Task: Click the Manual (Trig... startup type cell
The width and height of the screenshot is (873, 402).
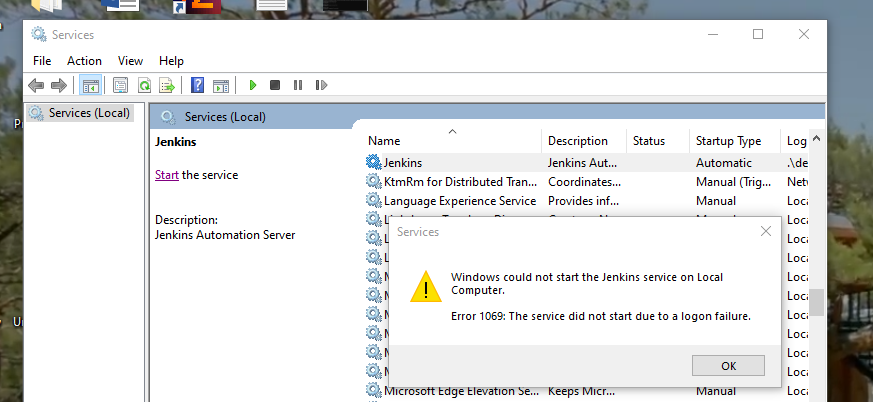Action: 733,182
